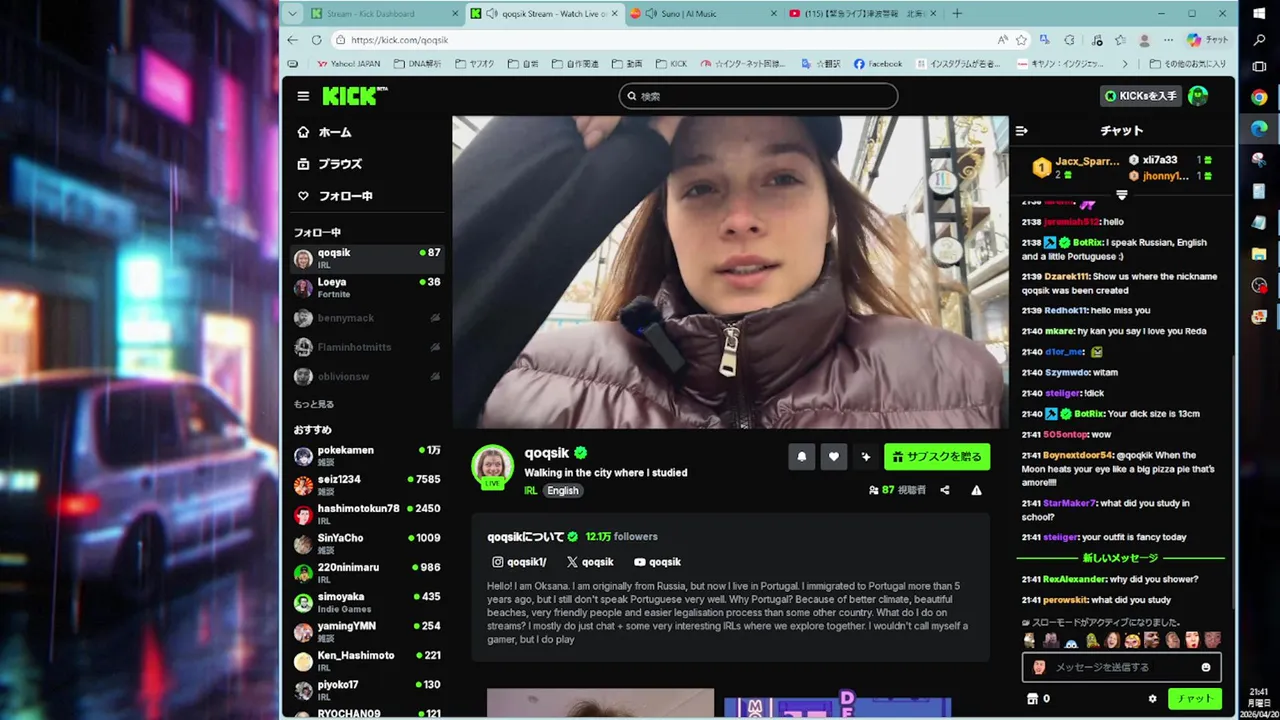Toggle favorite star in address bar

point(1021,40)
